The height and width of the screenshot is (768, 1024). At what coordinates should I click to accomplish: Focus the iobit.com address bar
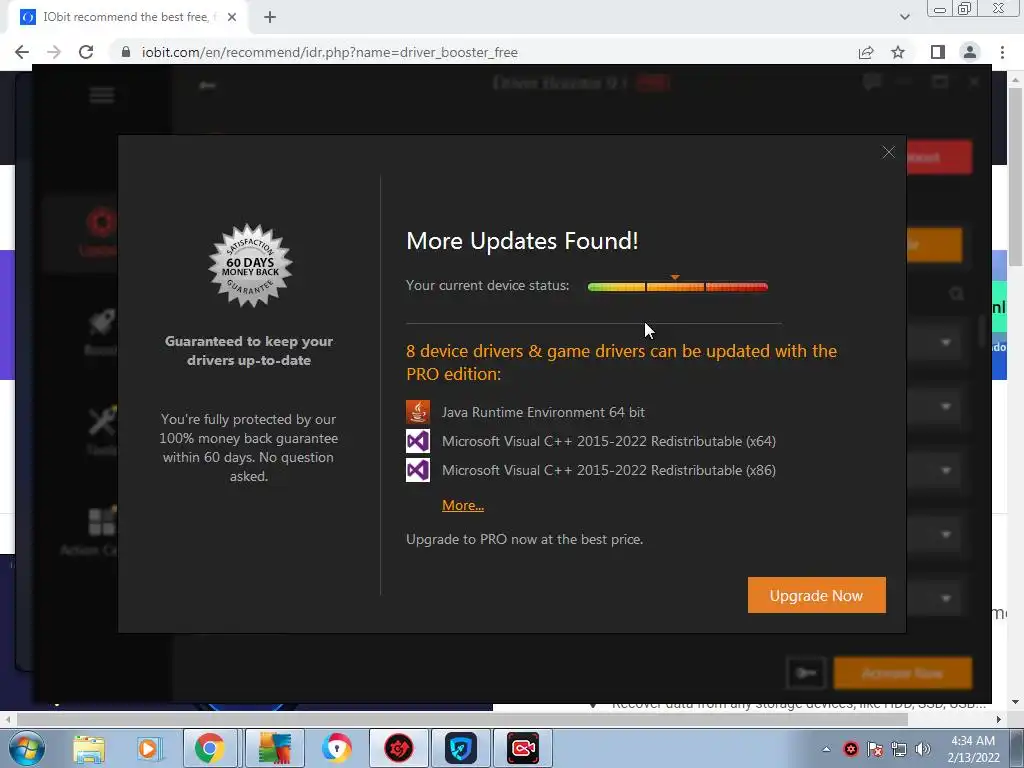point(483,52)
